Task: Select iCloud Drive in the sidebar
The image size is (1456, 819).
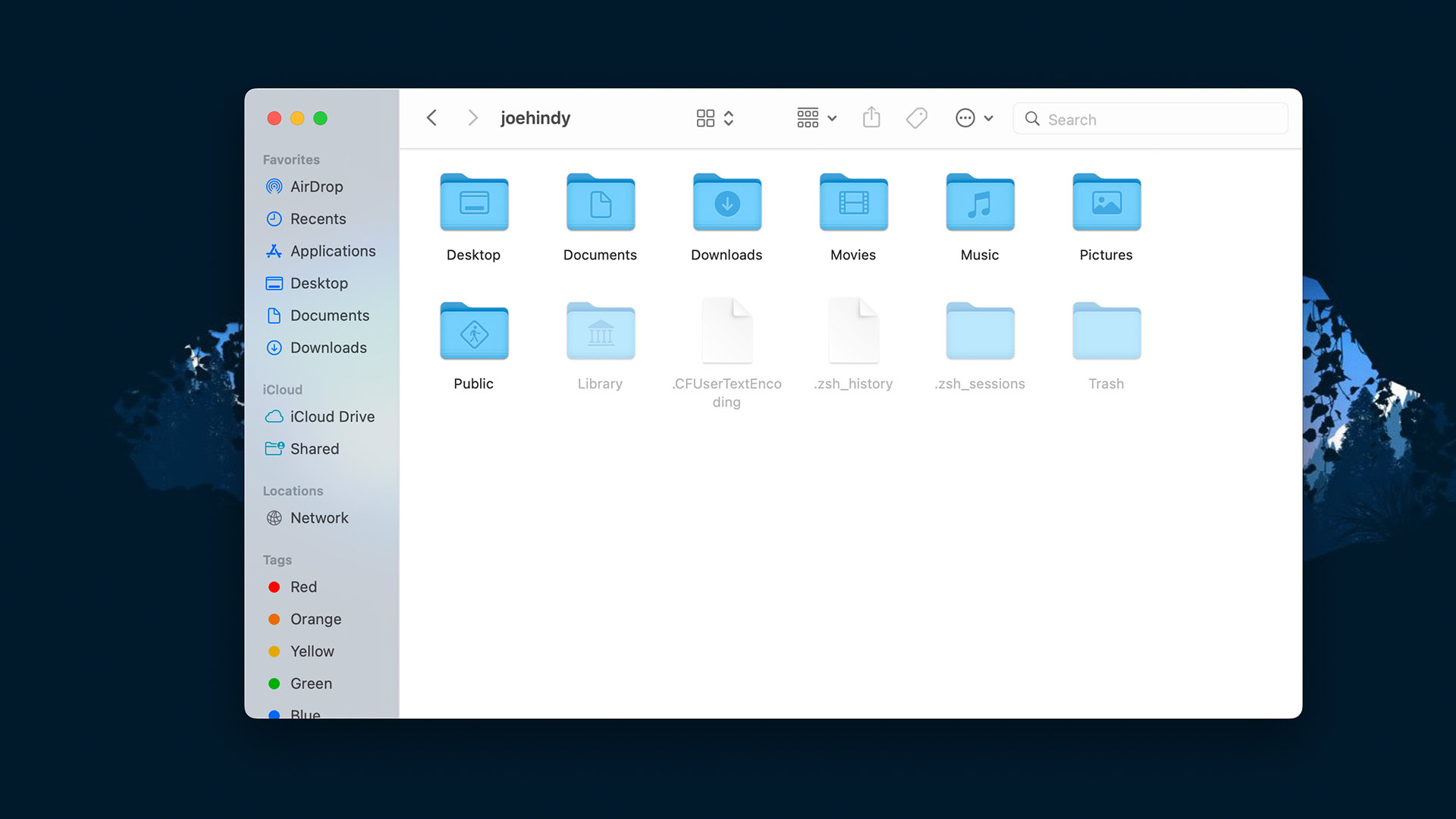Action: coord(331,417)
